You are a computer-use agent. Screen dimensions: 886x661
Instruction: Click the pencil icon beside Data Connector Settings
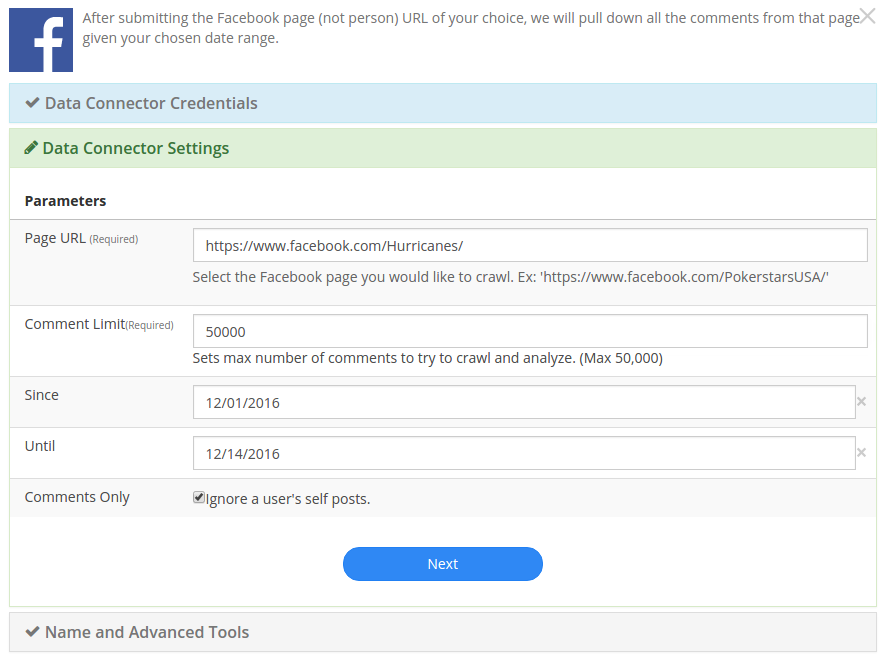pyautogui.click(x=31, y=148)
